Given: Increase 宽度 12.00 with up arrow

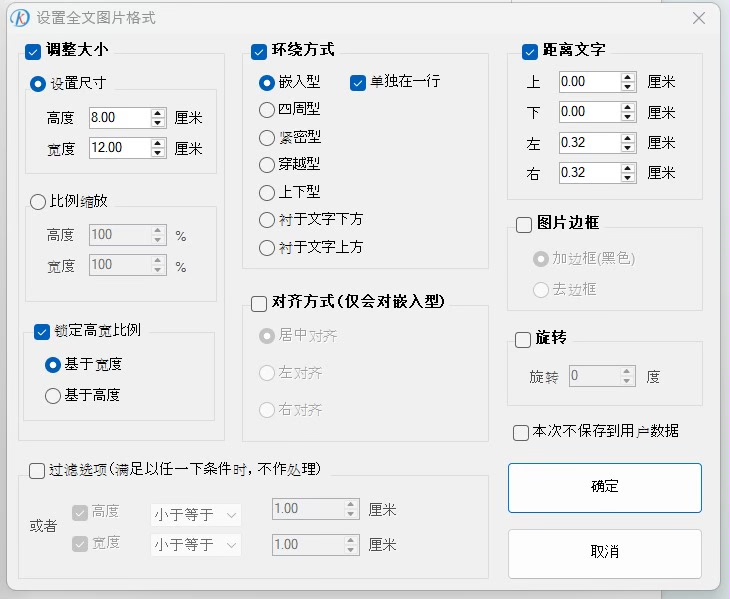Looking at the screenshot, I should [158, 143].
